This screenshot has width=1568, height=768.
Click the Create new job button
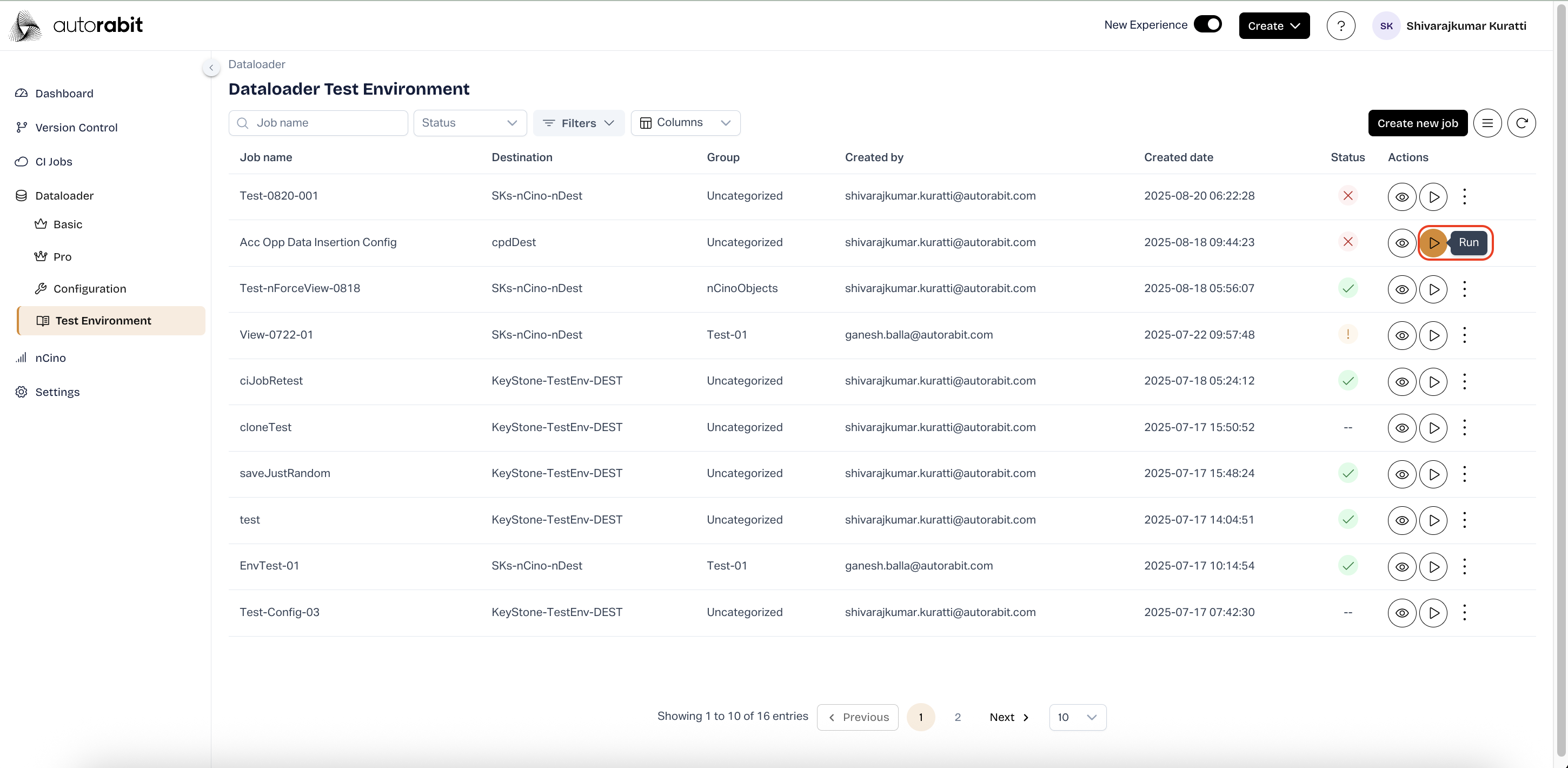coord(1417,123)
